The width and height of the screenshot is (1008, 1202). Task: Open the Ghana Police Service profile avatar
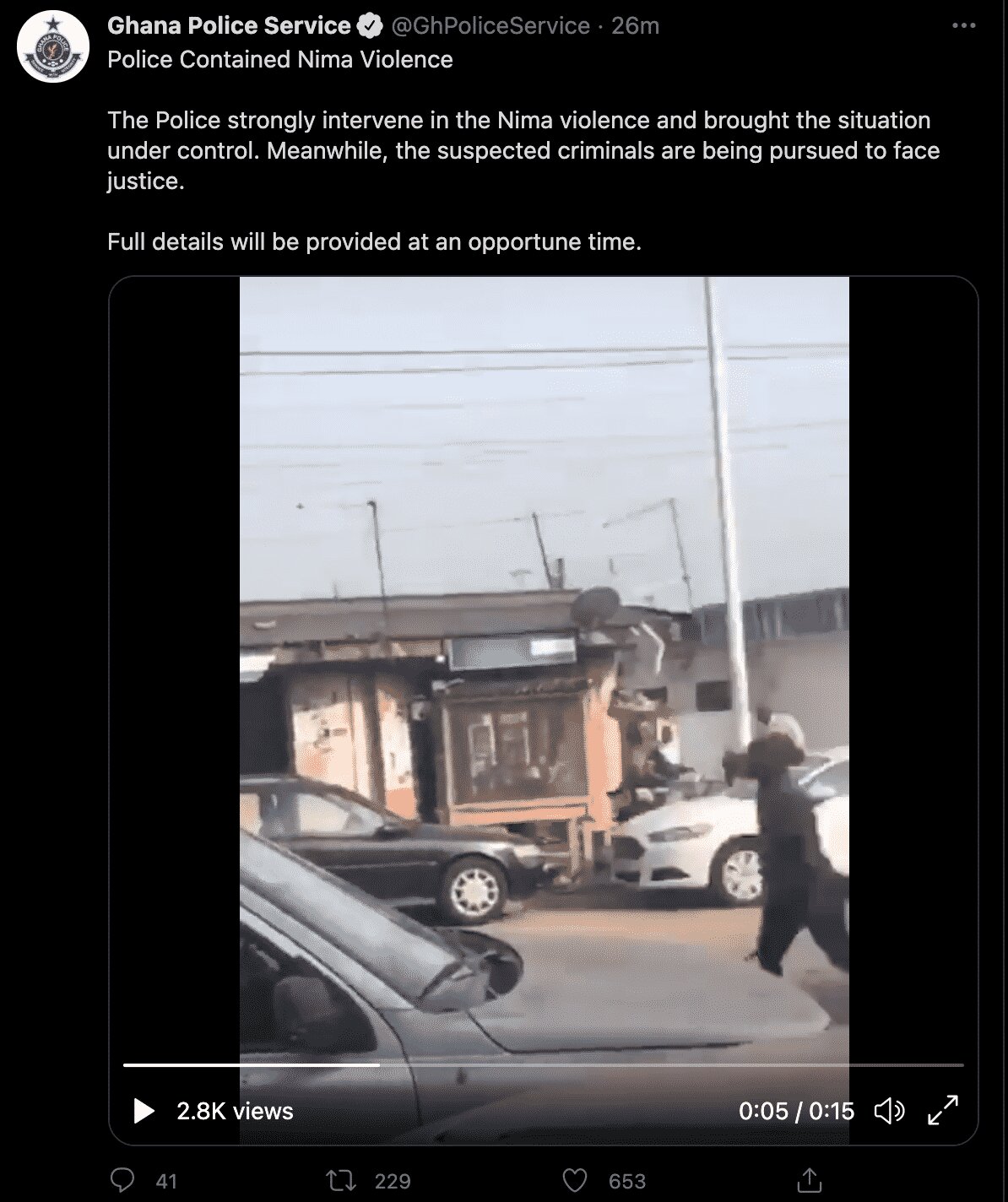point(53,48)
